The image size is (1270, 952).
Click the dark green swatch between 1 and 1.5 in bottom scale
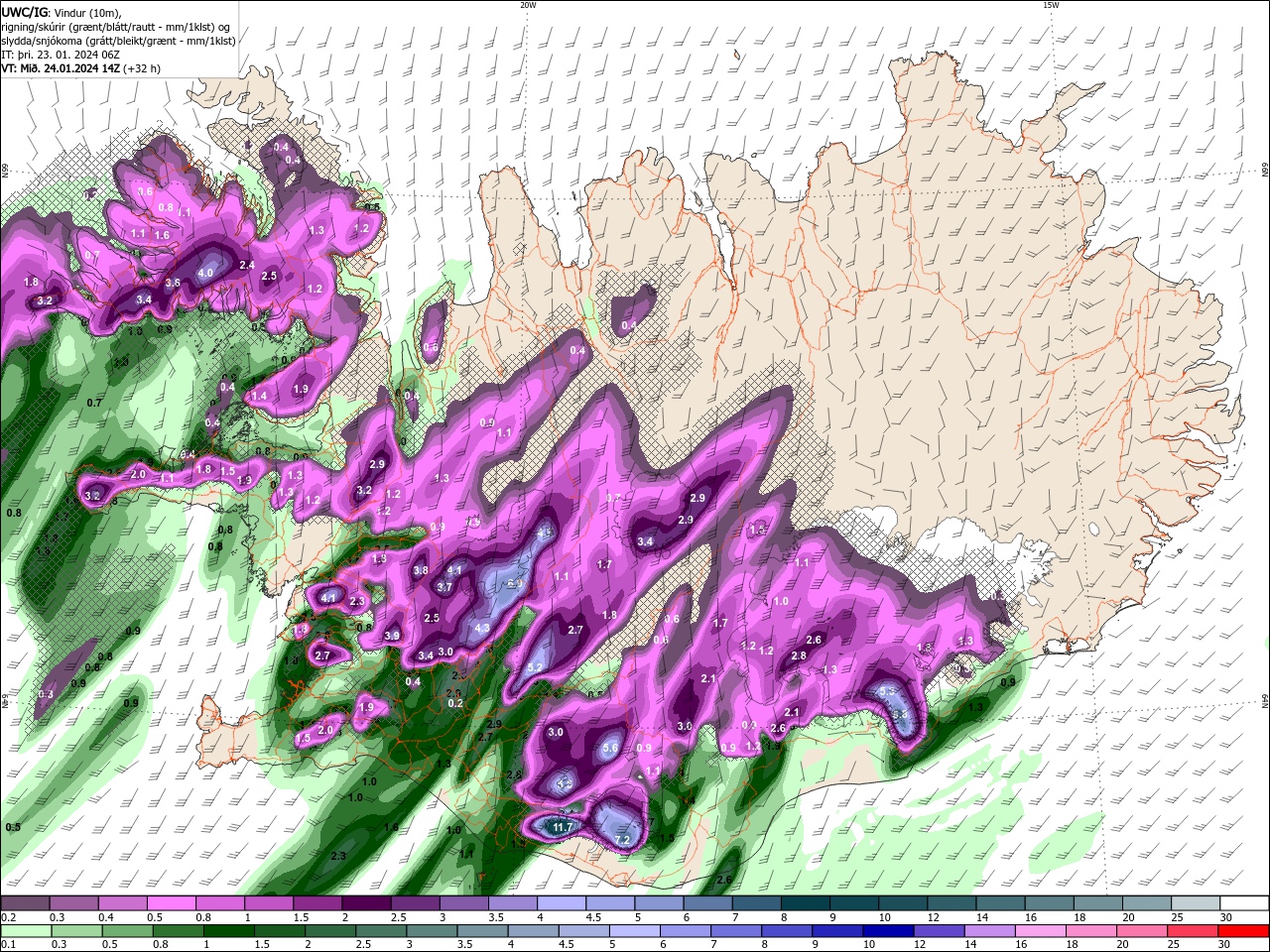pos(227,931)
